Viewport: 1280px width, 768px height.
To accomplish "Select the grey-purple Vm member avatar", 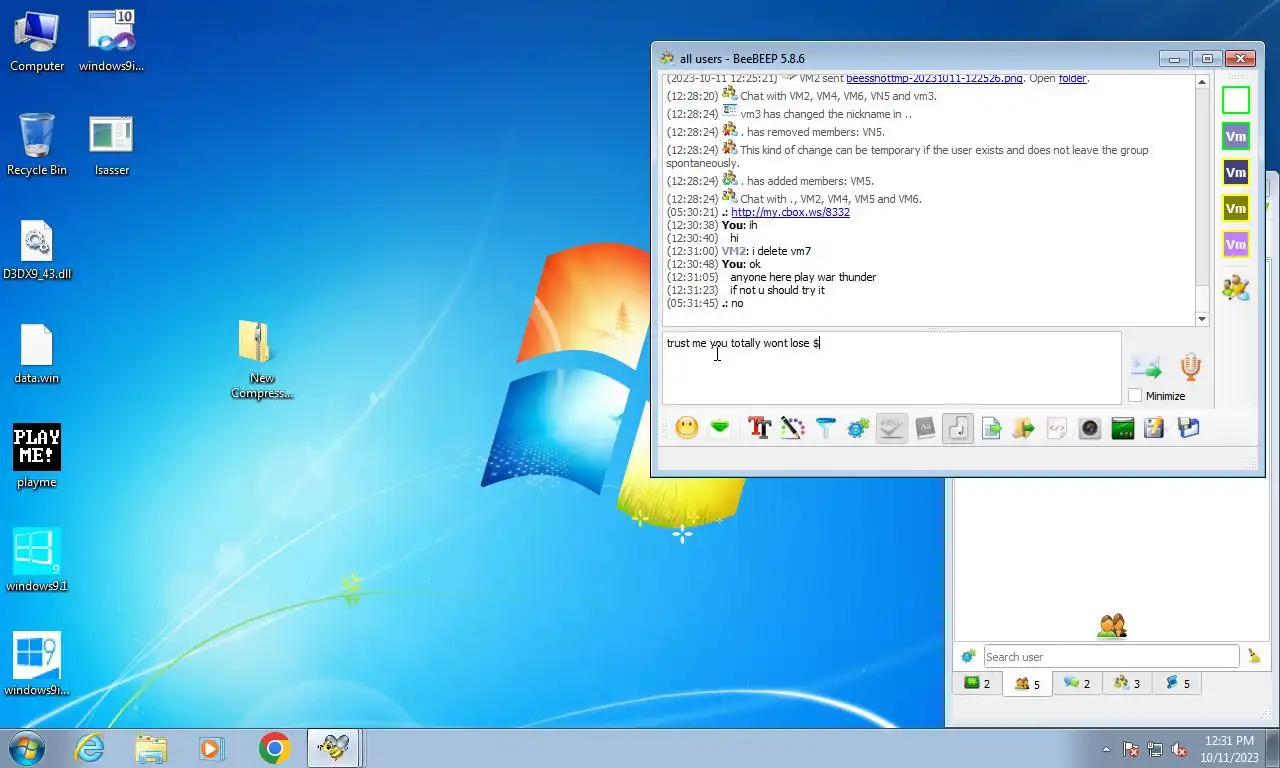I will coord(1236,137).
